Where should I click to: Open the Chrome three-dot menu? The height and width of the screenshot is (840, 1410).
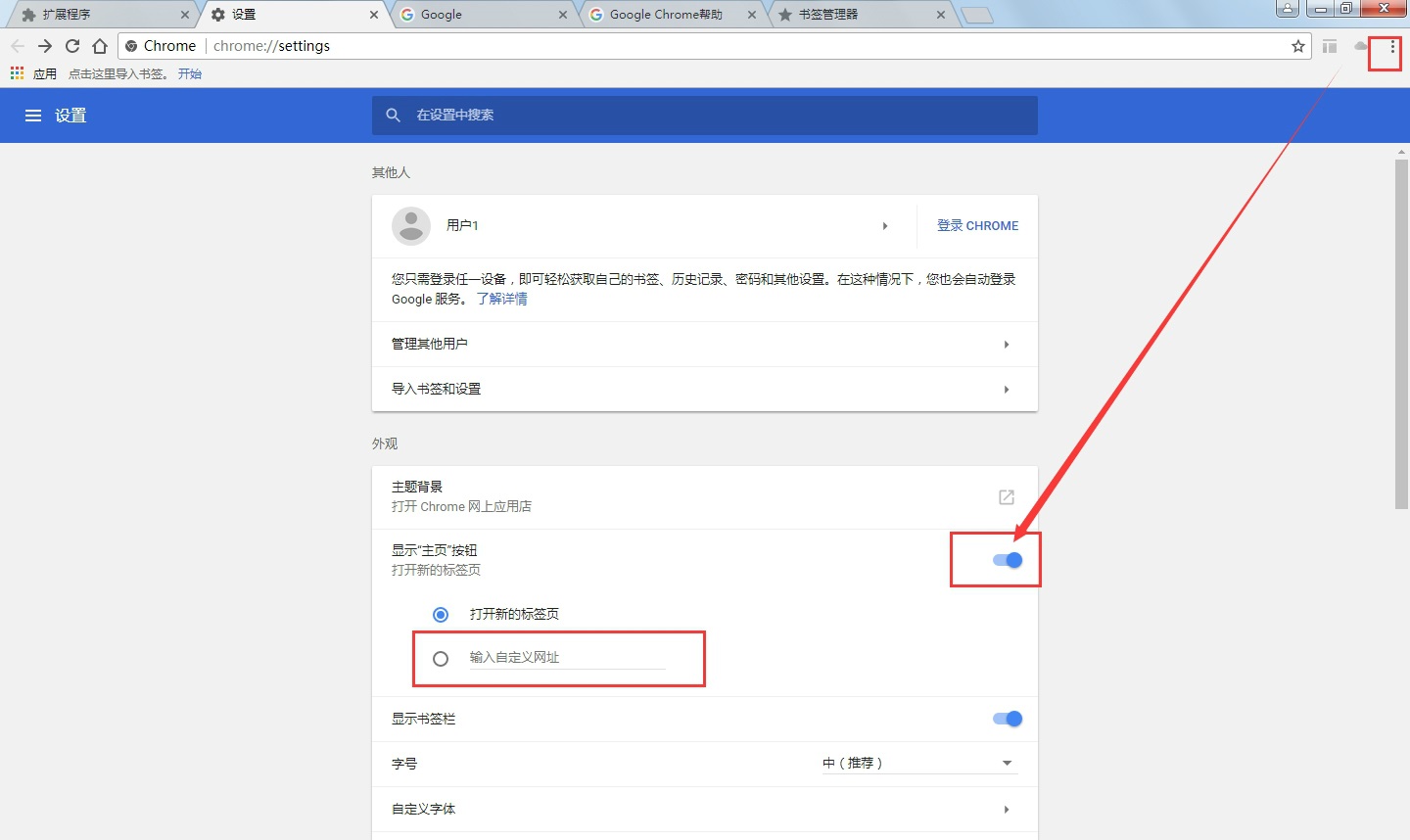click(1391, 46)
